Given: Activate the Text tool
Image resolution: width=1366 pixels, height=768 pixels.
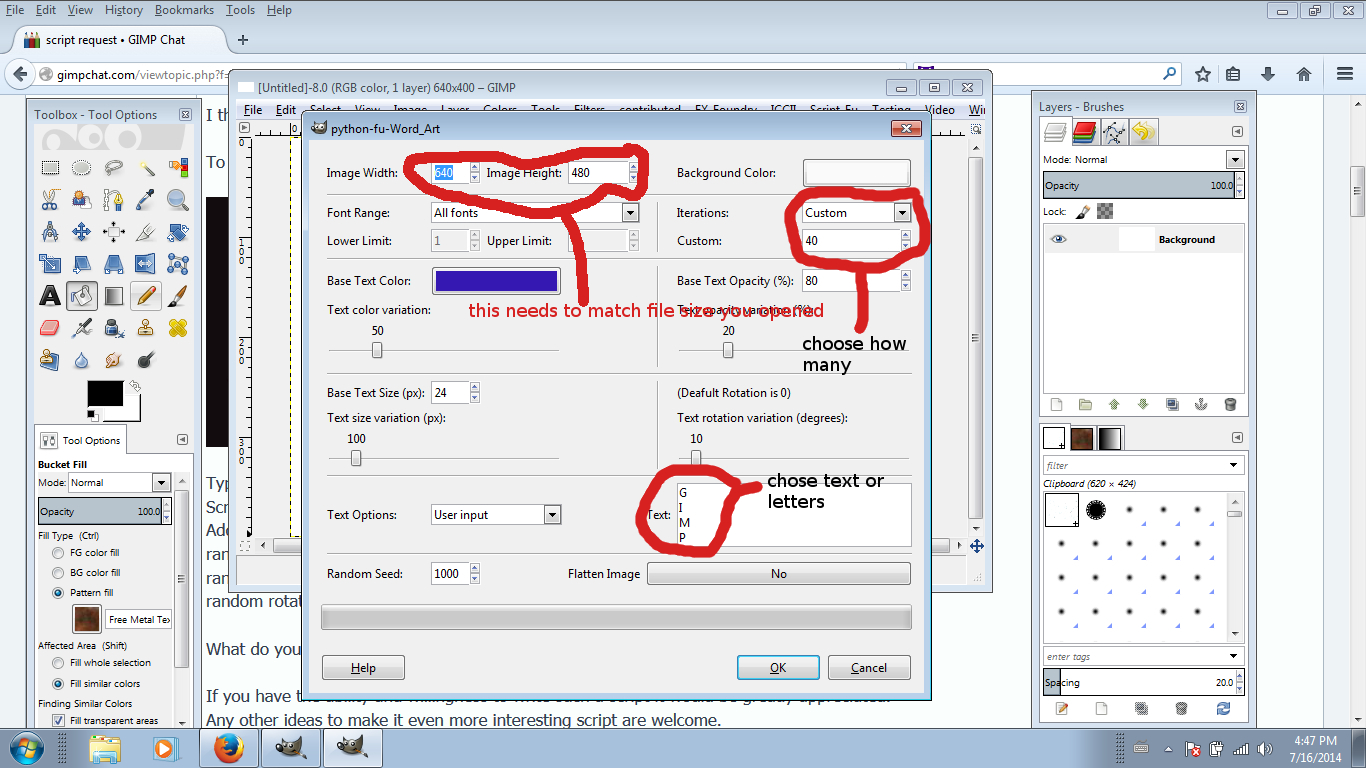Looking at the screenshot, I should [50, 295].
